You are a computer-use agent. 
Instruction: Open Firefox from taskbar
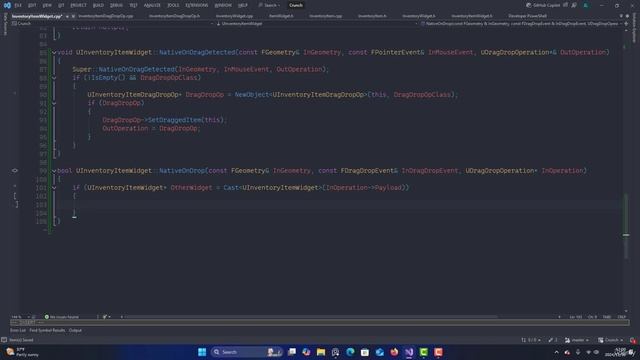[x=394, y=352]
